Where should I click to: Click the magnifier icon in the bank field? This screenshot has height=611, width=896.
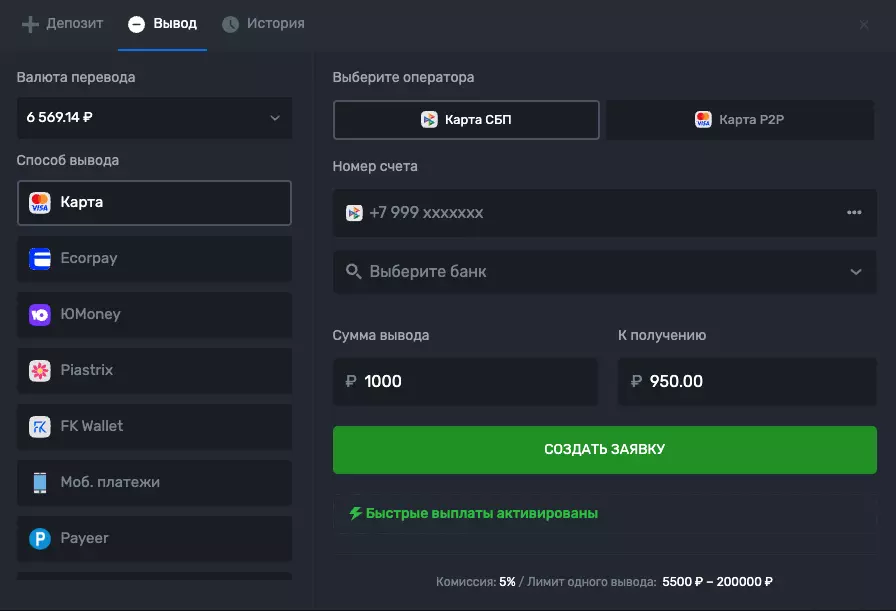352,271
